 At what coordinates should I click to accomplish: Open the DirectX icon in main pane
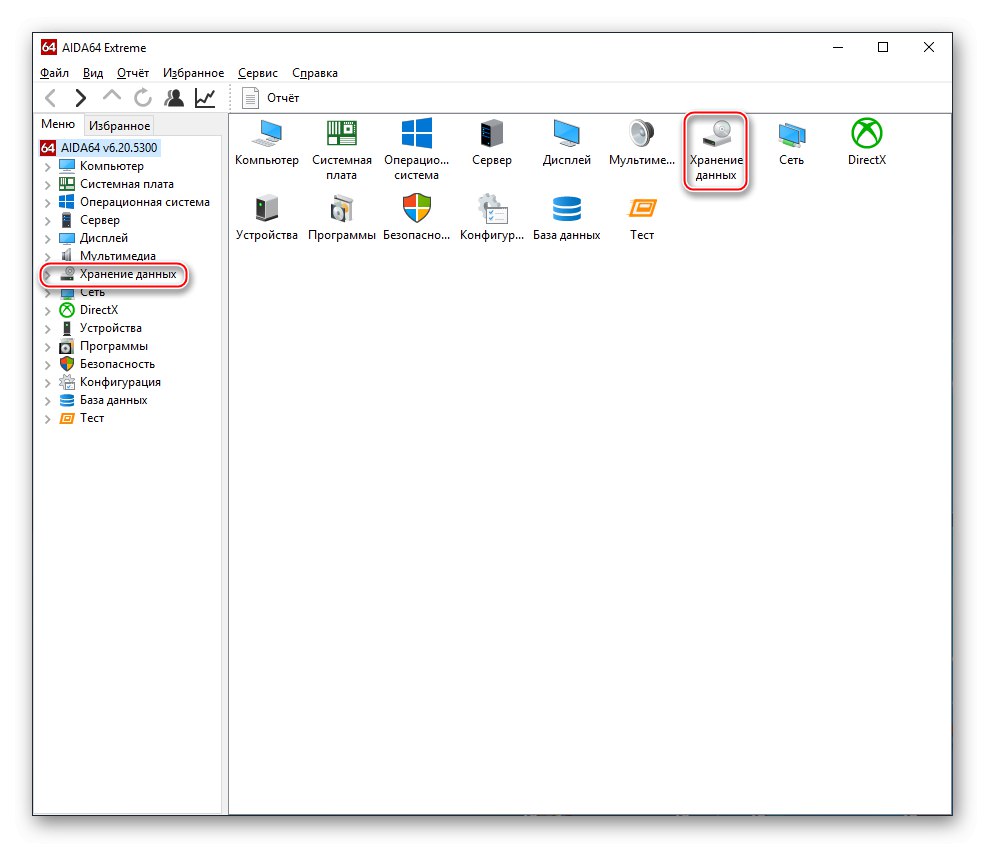coord(867,142)
